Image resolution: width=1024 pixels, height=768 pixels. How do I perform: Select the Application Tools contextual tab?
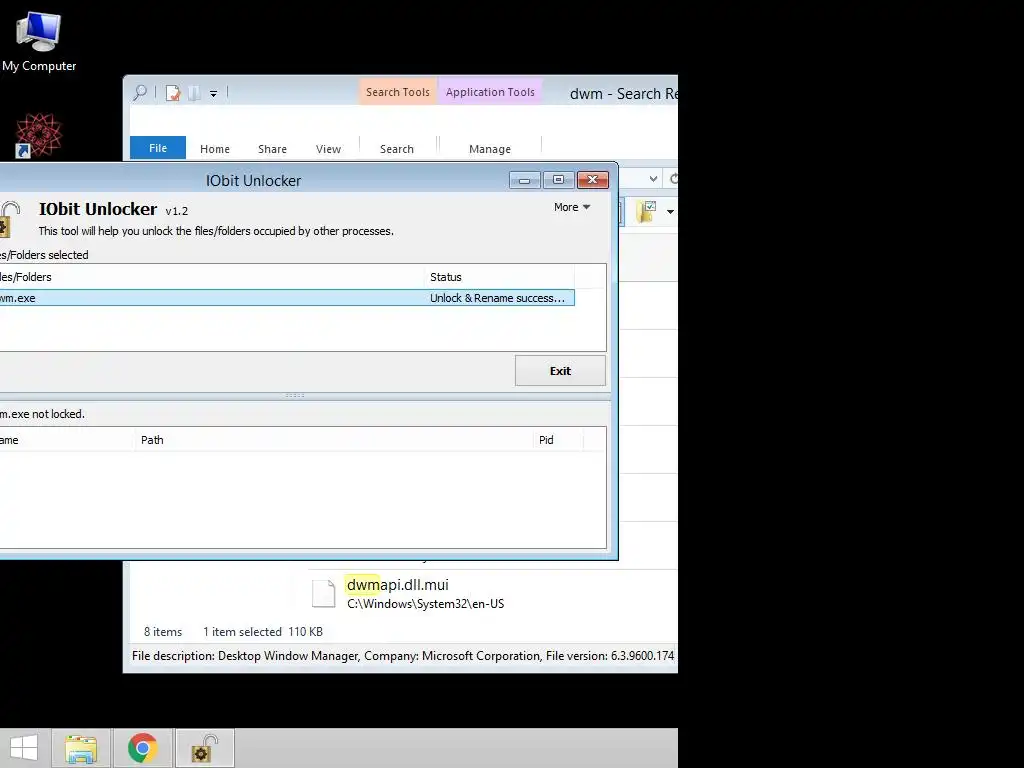pos(490,92)
